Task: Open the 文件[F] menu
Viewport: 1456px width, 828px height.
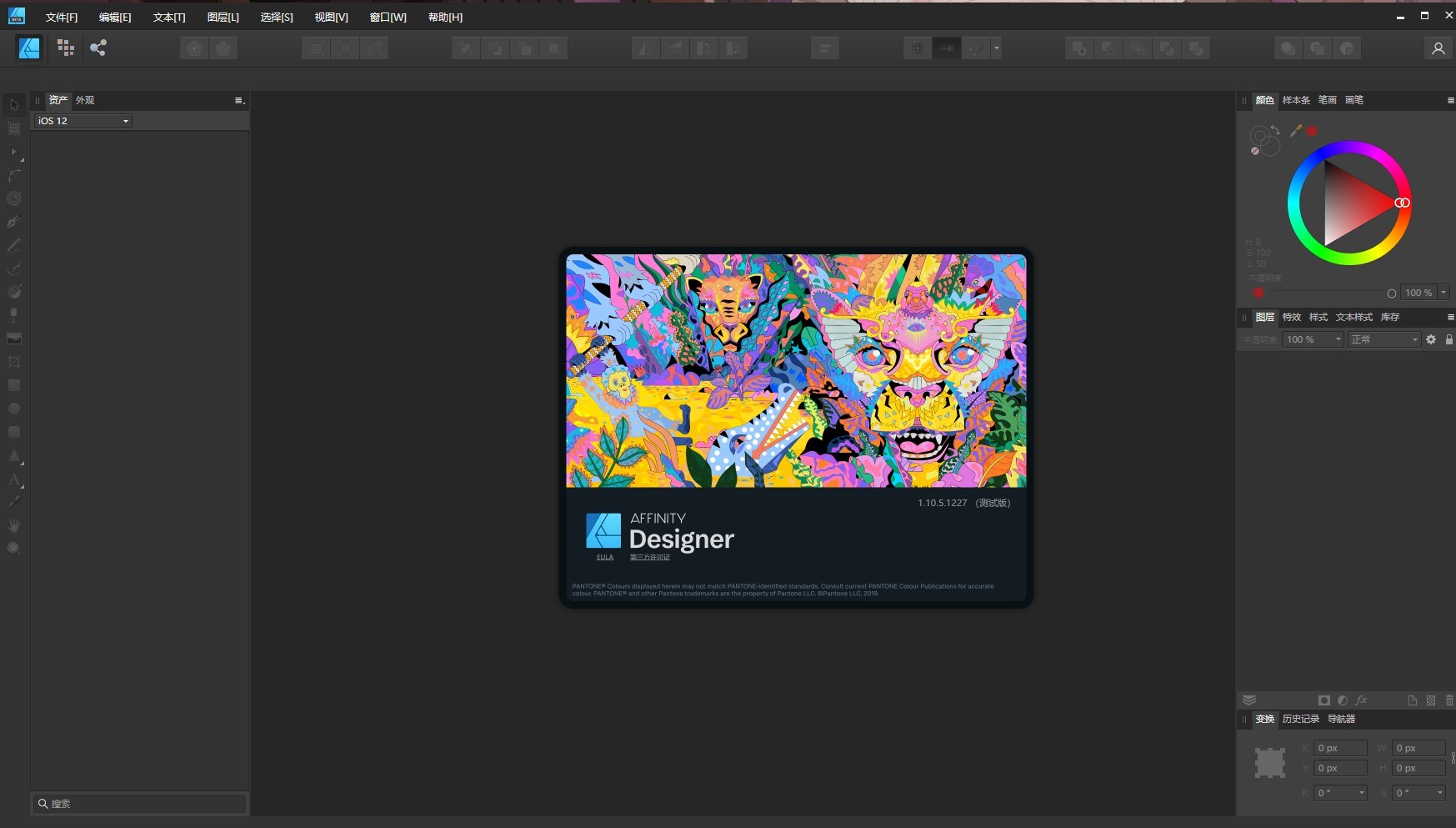Action: pos(62,18)
